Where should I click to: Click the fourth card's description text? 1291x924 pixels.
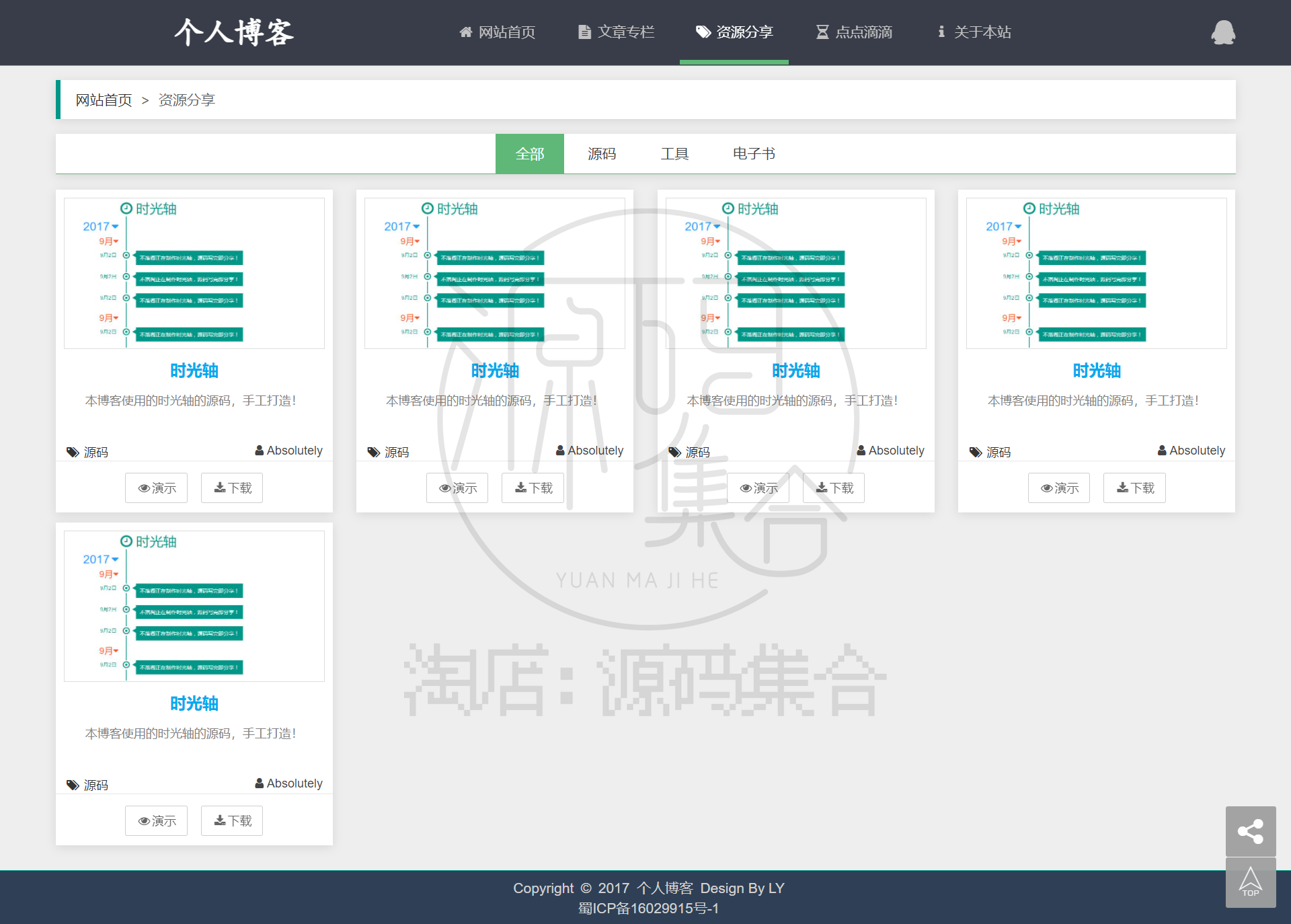[1093, 401]
